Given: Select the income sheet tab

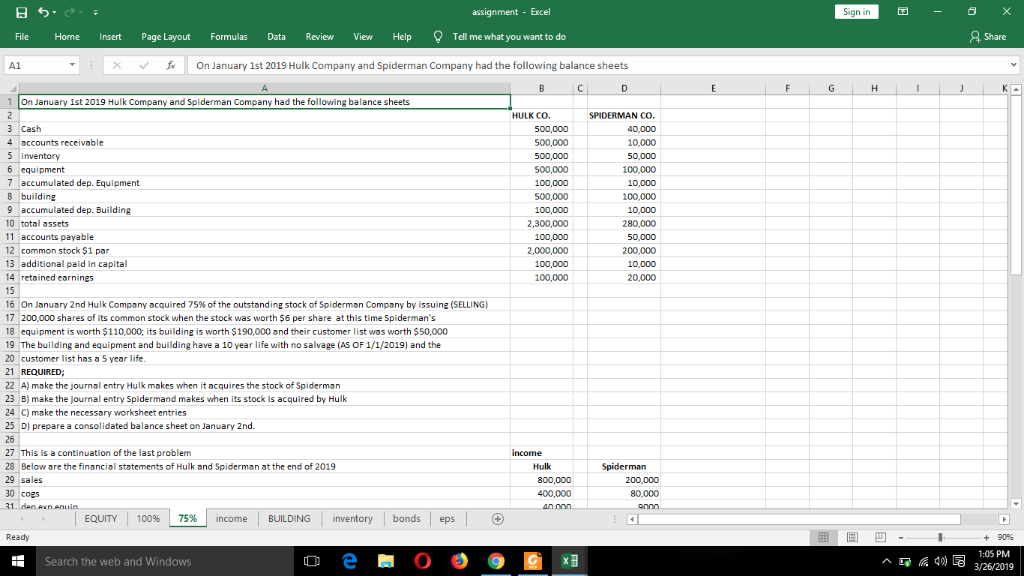Looking at the screenshot, I should coord(234,518).
